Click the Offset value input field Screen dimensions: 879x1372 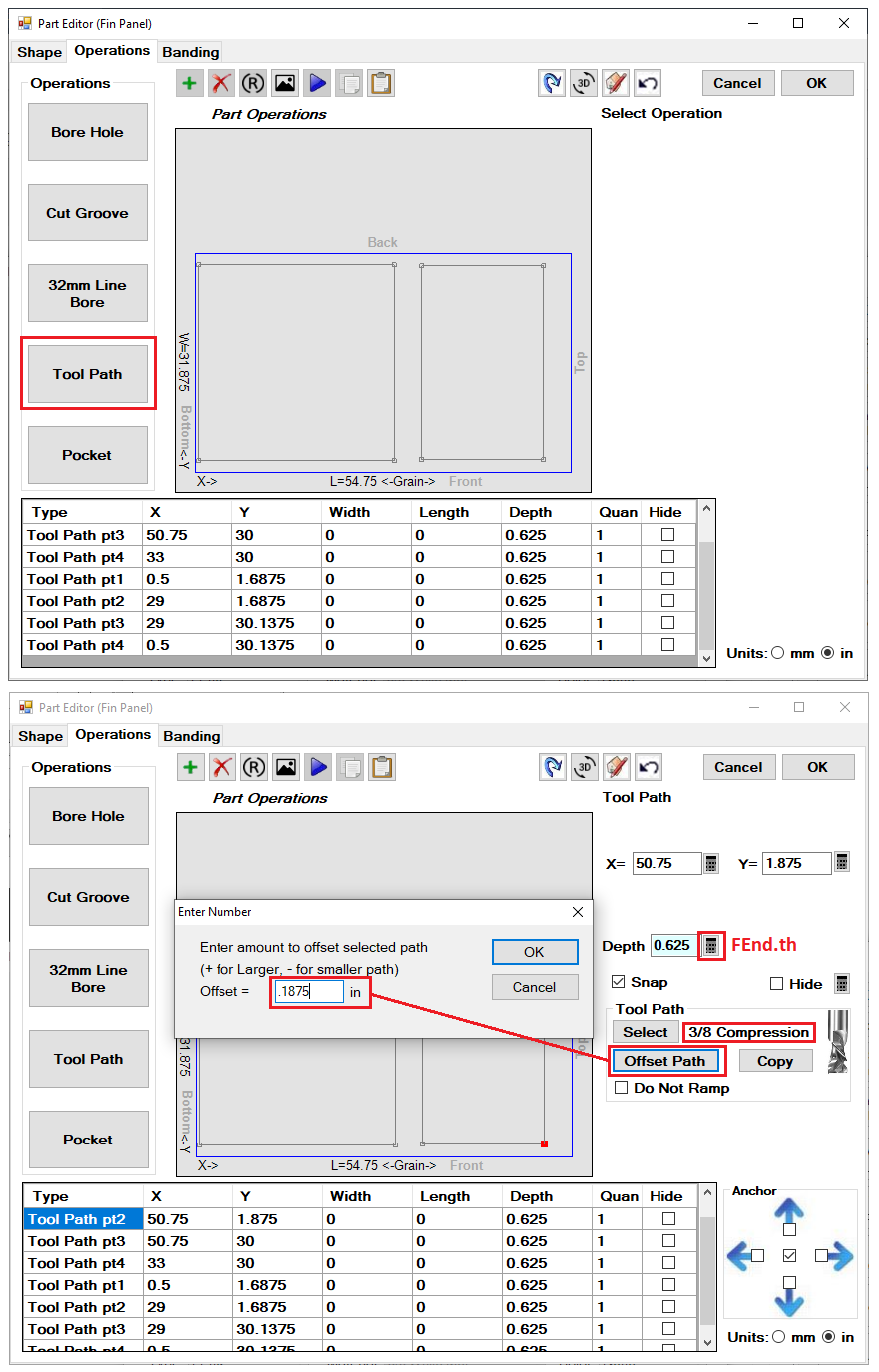tap(309, 991)
